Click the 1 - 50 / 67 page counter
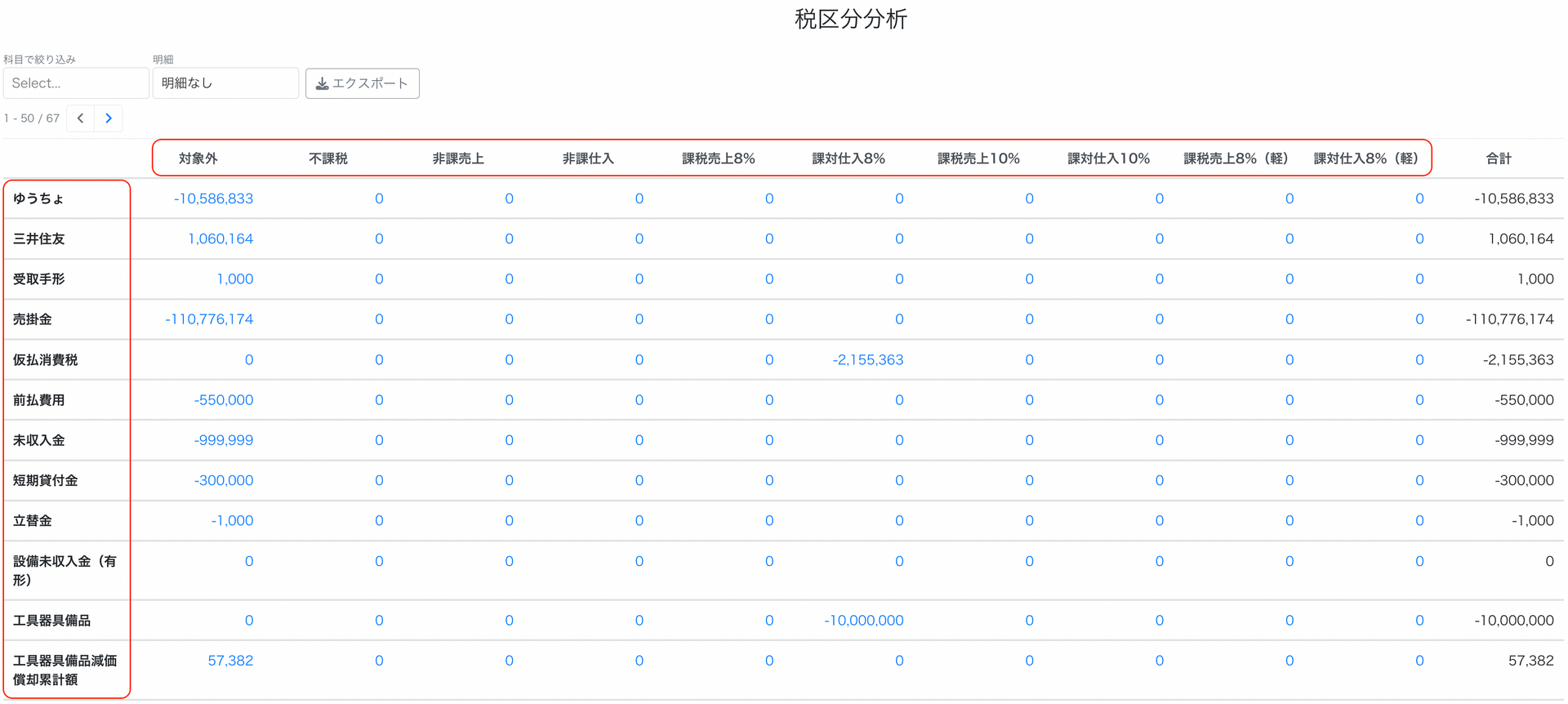 32,118
